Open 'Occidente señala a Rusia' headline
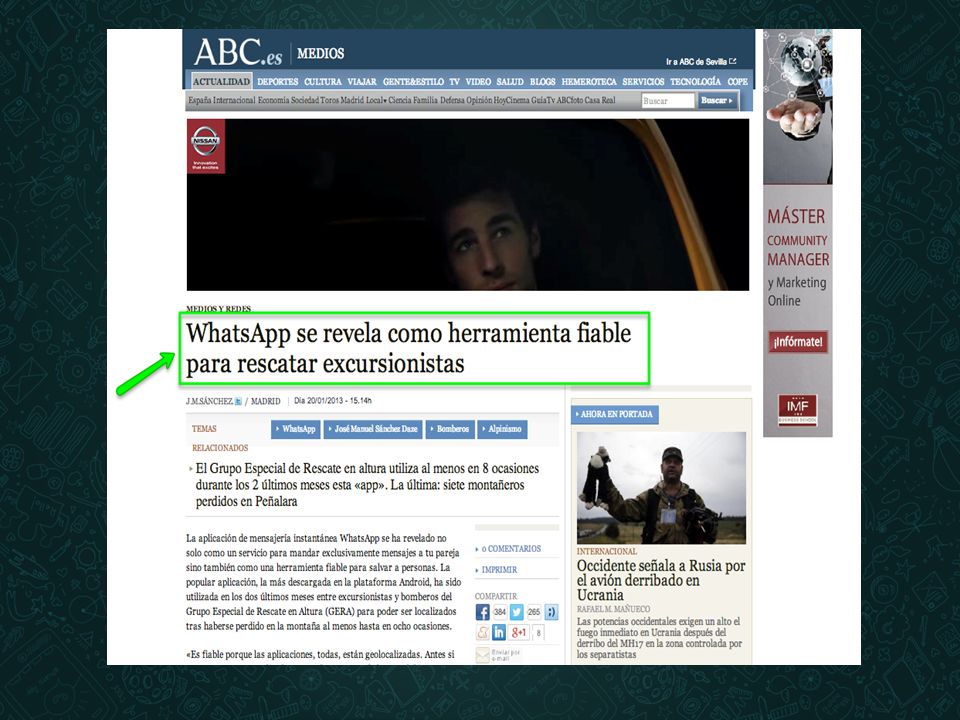The height and width of the screenshot is (720, 960). click(661, 580)
